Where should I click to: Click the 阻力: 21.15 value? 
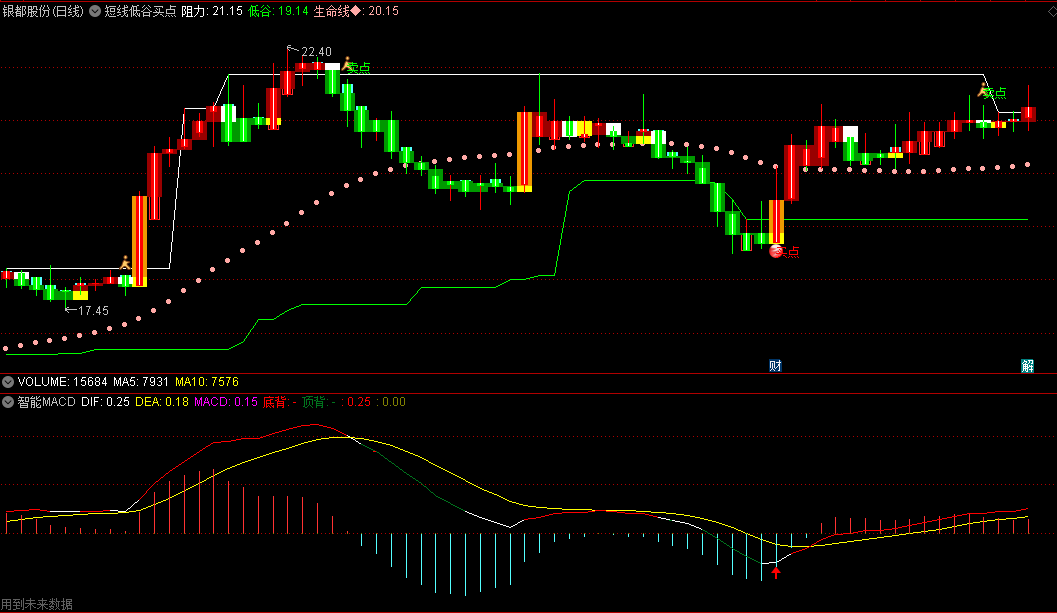click(212, 11)
